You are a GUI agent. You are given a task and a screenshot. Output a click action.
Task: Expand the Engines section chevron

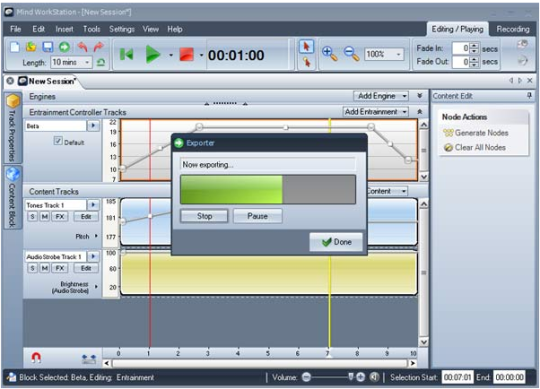click(419, 96)
